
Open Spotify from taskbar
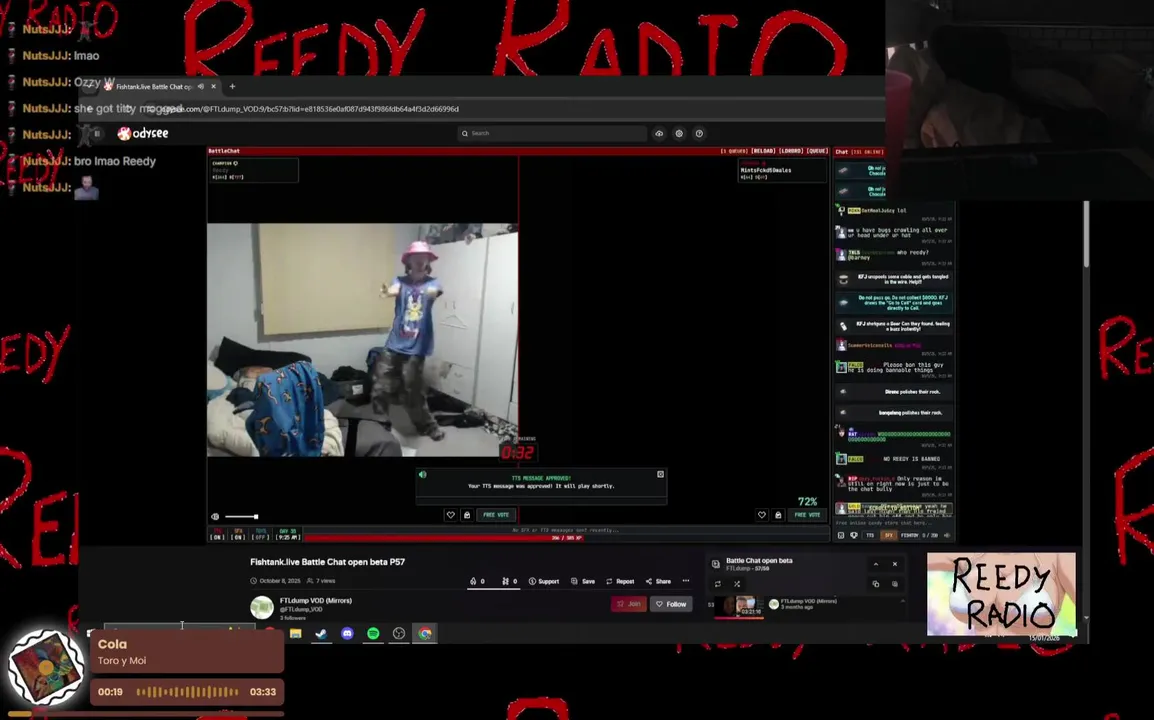373,633
